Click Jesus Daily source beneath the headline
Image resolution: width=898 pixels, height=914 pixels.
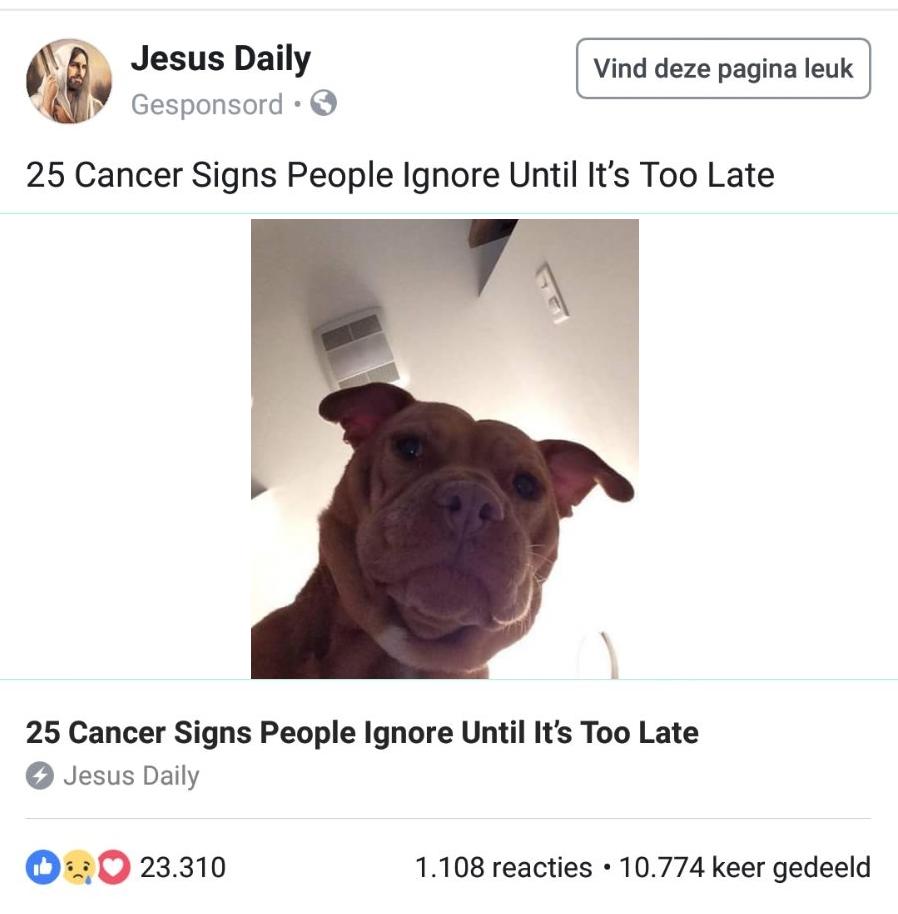point(131,776)
